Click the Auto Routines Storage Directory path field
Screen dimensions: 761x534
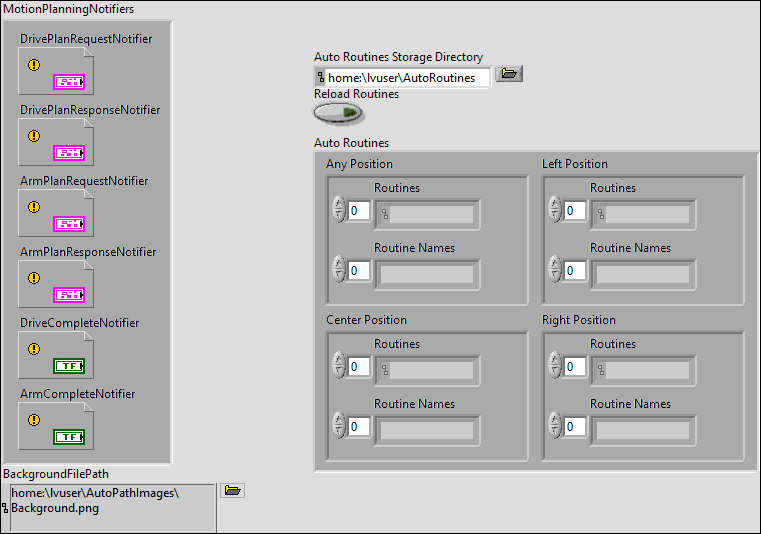407,78
